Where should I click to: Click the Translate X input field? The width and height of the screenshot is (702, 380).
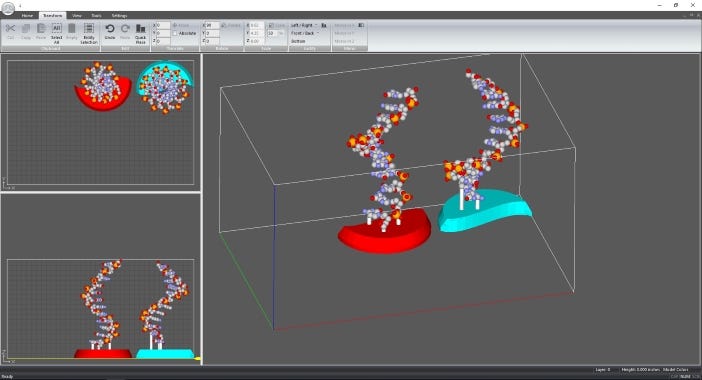point(163,26)
